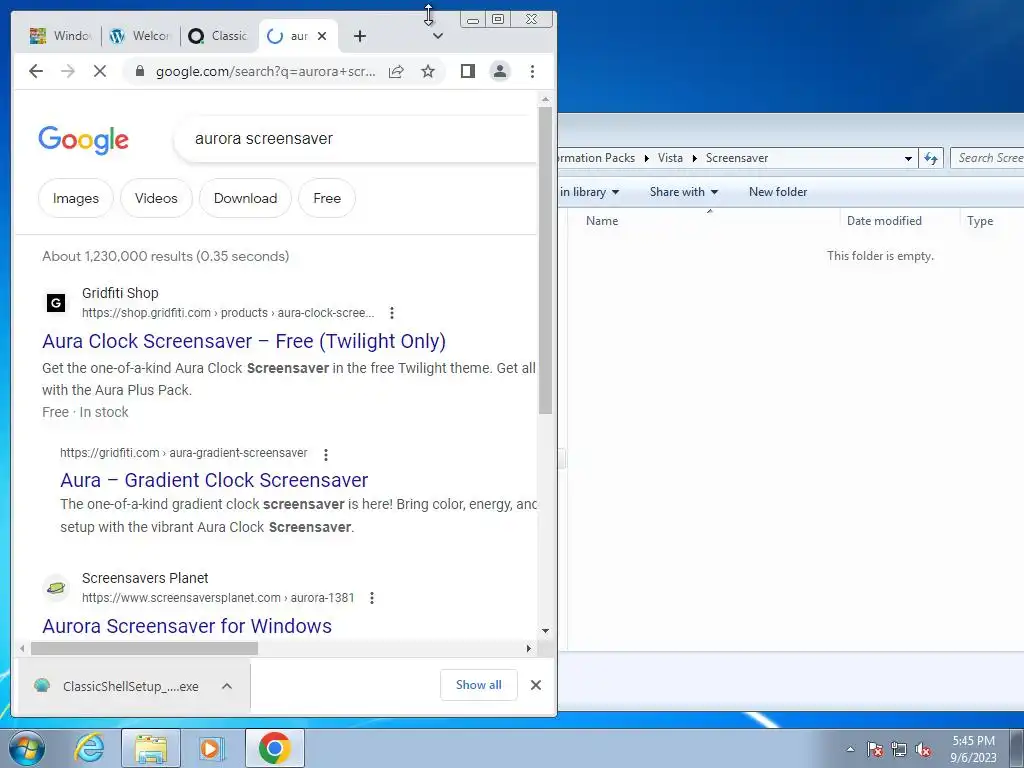Open Chrome side panel
Viewport: 1024px width, 768px height.
[x=468, y=71]
